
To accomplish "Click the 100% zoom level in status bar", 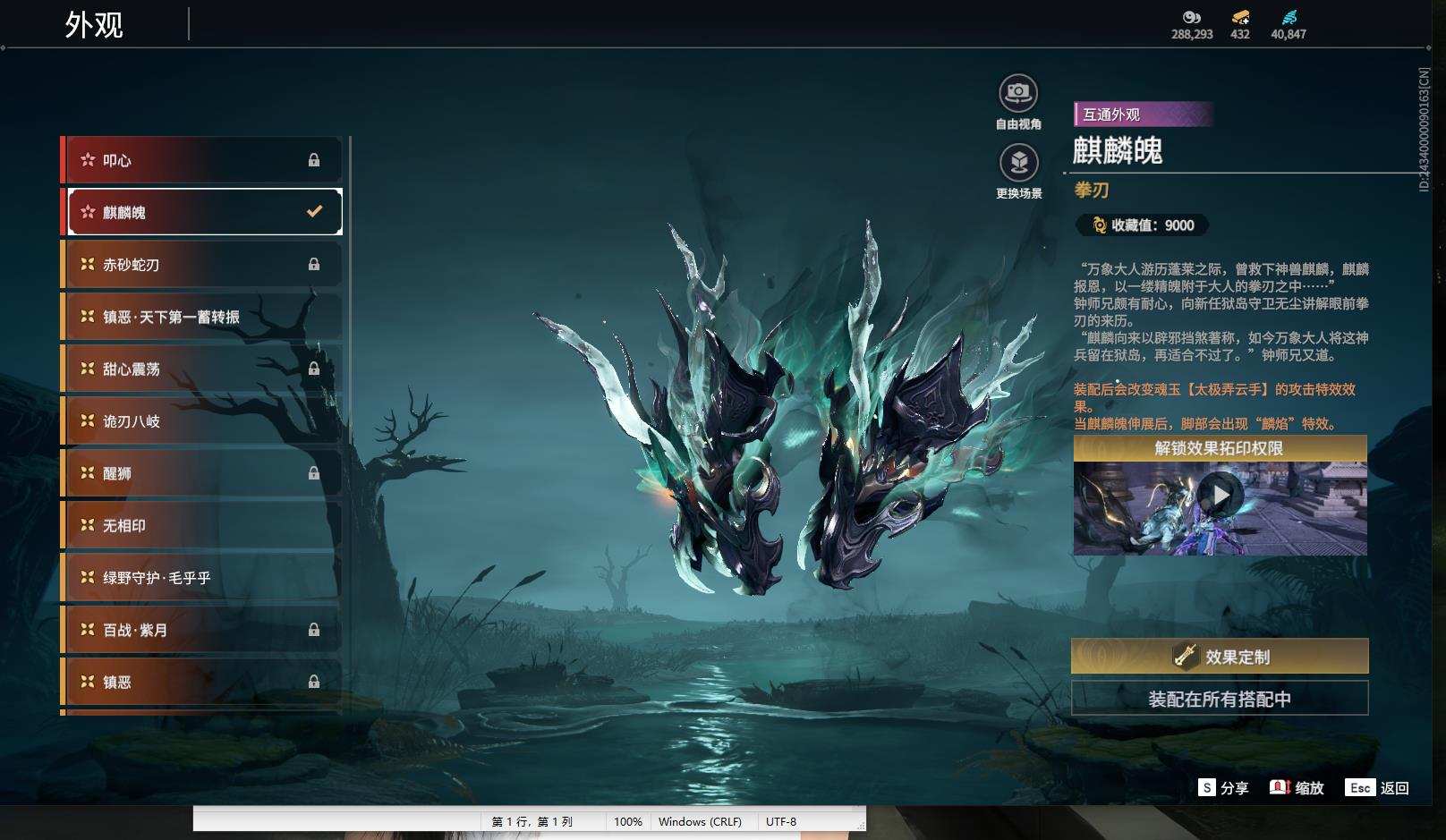I will (x=628, y=821).
